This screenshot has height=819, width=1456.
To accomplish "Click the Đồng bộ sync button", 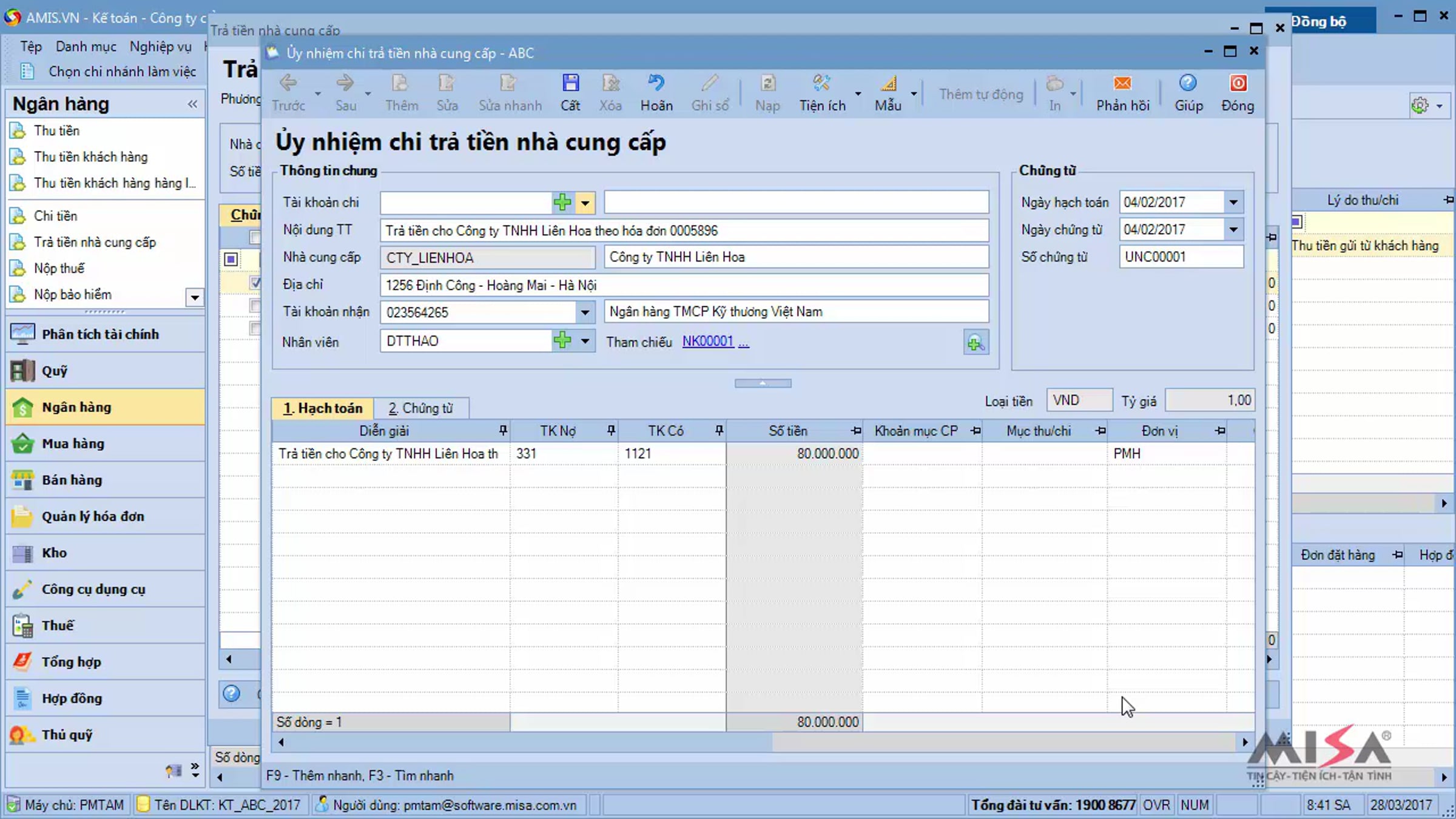I will 1319,22.
